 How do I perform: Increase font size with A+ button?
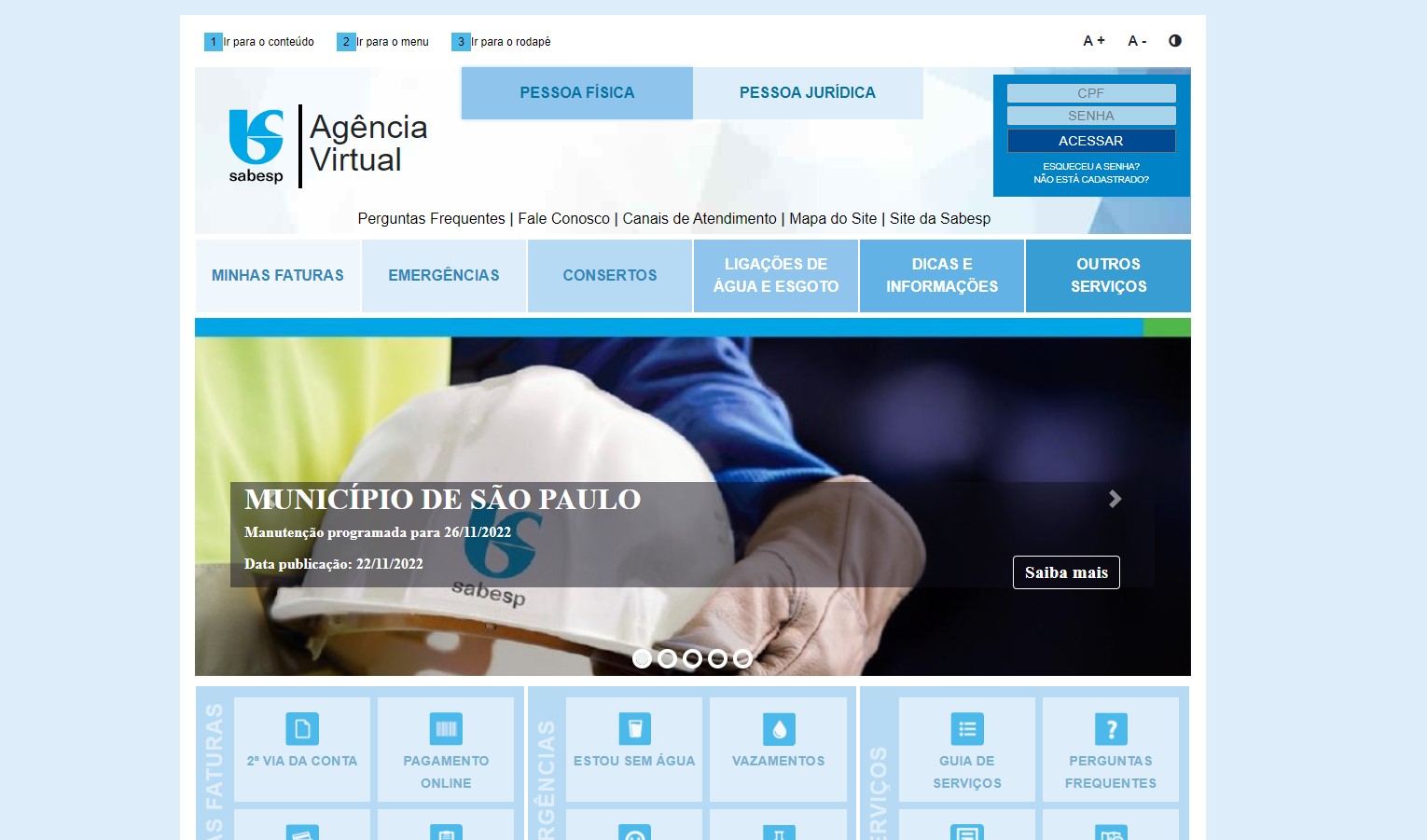coord(1093,41)
